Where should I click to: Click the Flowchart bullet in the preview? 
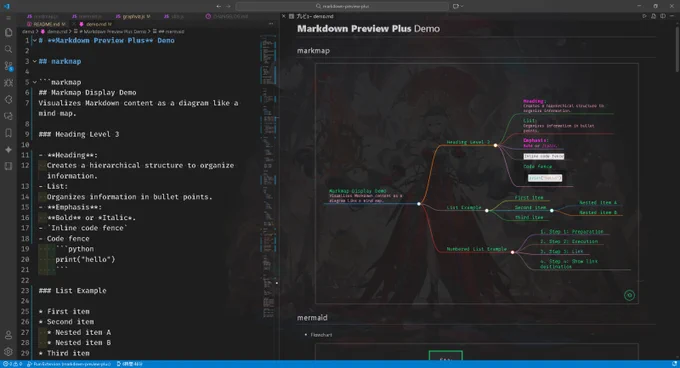coord(321,335)
